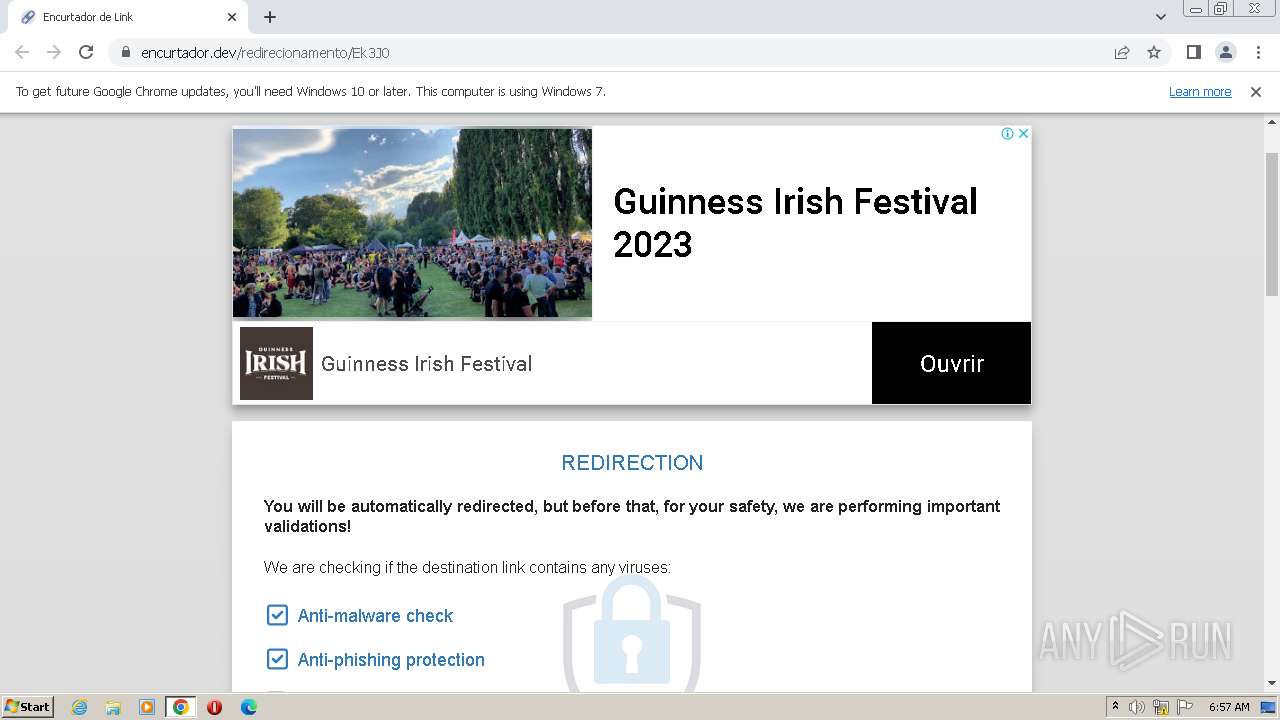Open Action Center flag icon

[1185, 707]
